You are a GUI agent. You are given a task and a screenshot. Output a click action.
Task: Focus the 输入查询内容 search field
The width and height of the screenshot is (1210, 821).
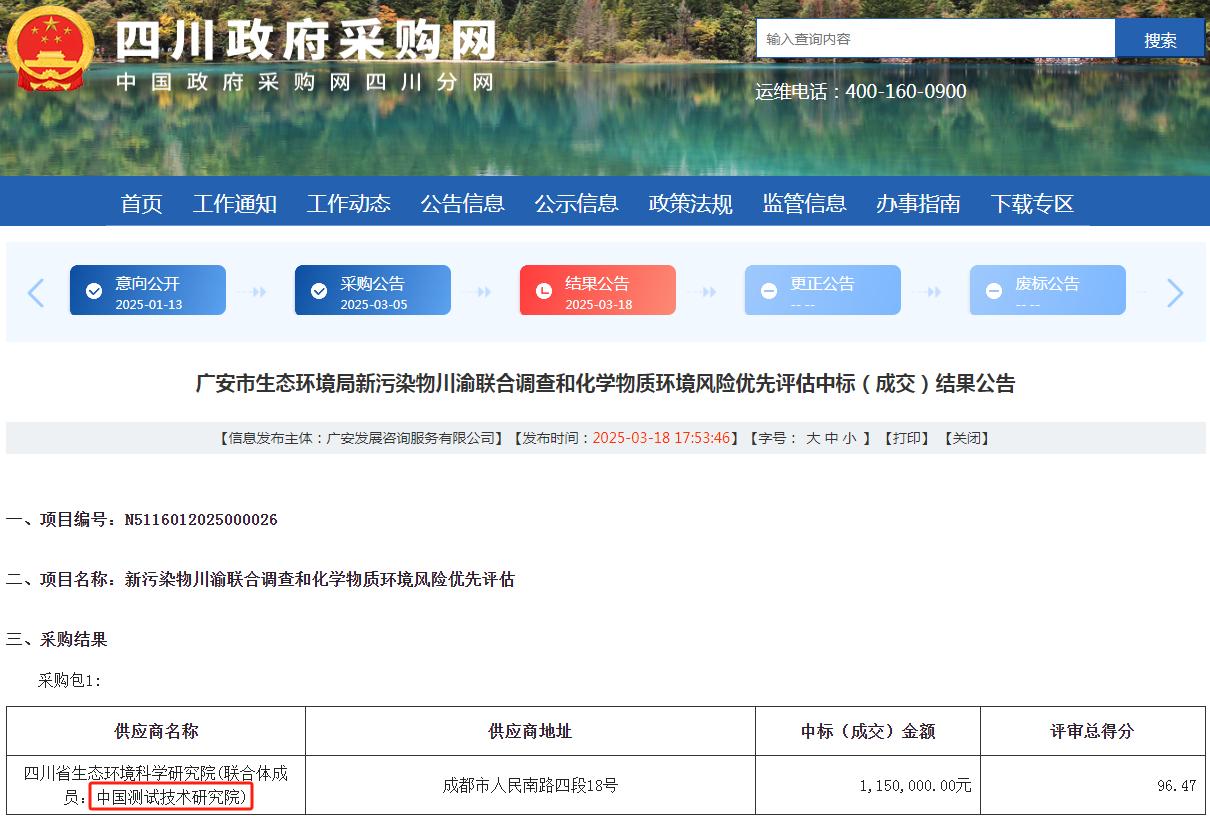pos(935,39)
